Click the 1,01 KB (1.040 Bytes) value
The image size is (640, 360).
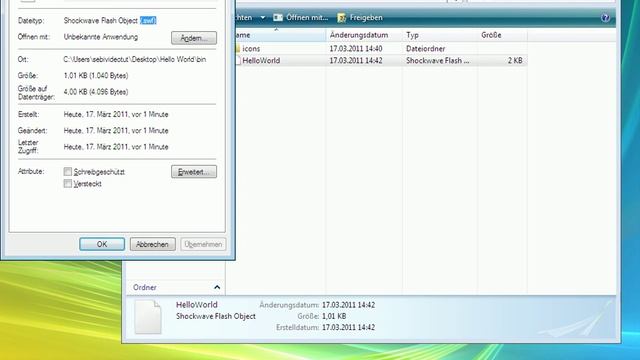click(x=96, y=76)
